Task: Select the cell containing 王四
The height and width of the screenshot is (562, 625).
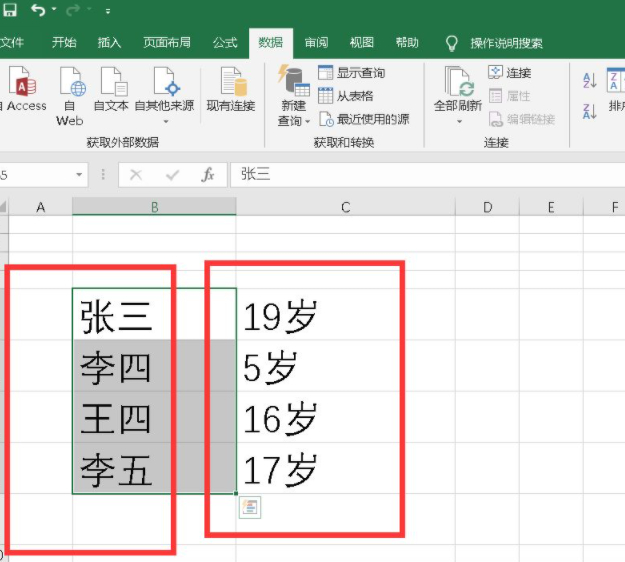Action: click(x=154, y=417)
